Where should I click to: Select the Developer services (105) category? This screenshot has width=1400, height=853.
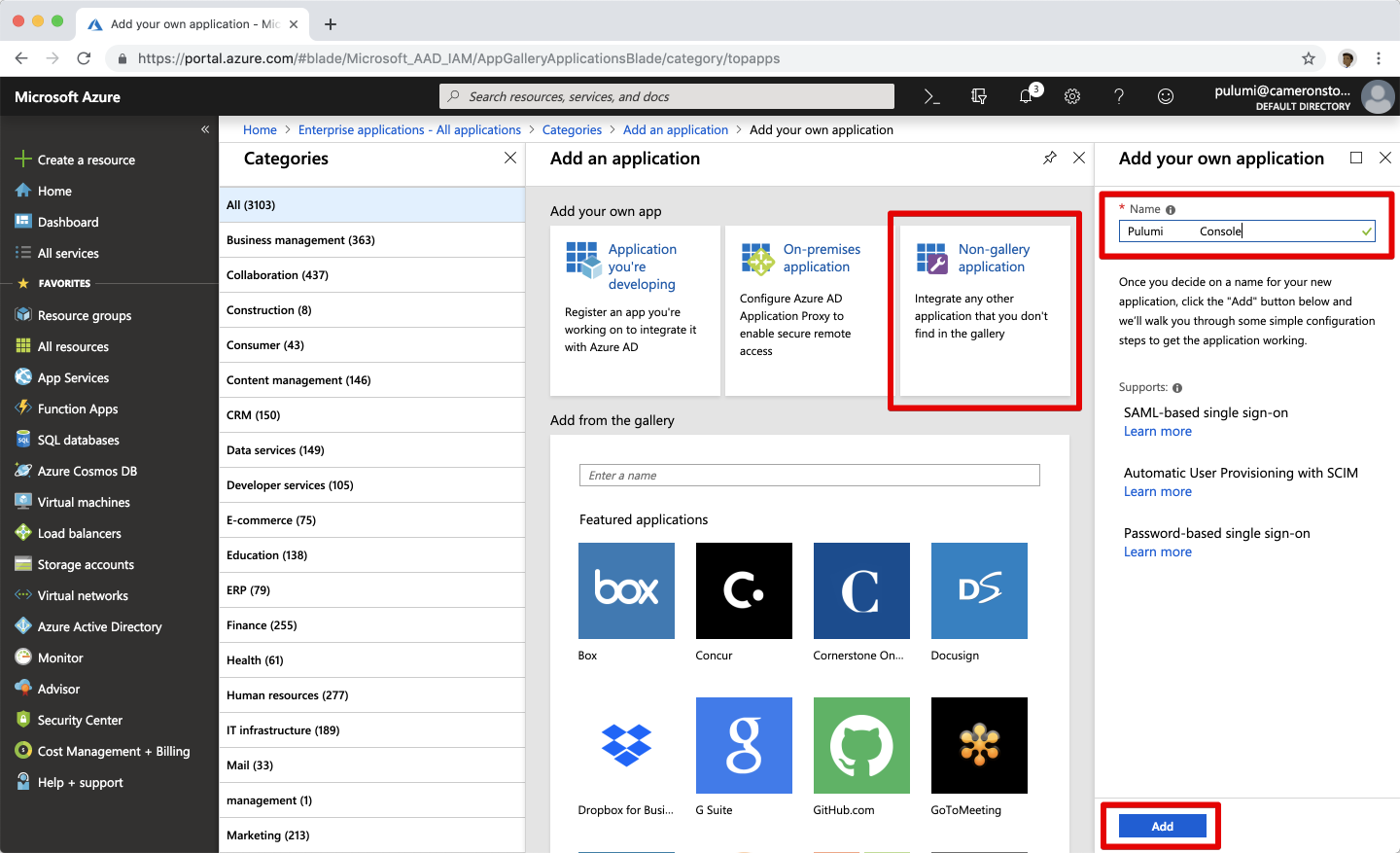(290, 485)
